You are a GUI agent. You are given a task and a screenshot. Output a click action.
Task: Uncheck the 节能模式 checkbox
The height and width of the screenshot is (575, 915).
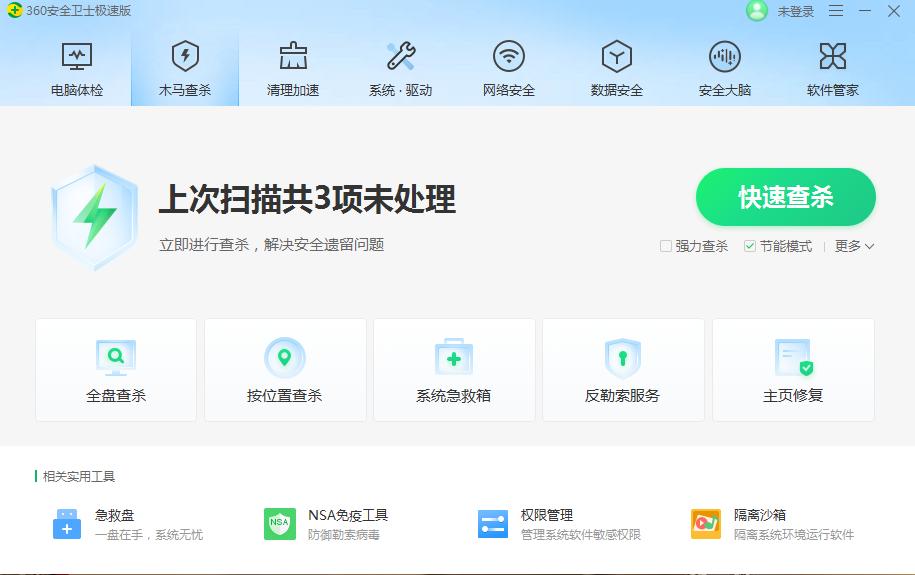tap(750, 246)
